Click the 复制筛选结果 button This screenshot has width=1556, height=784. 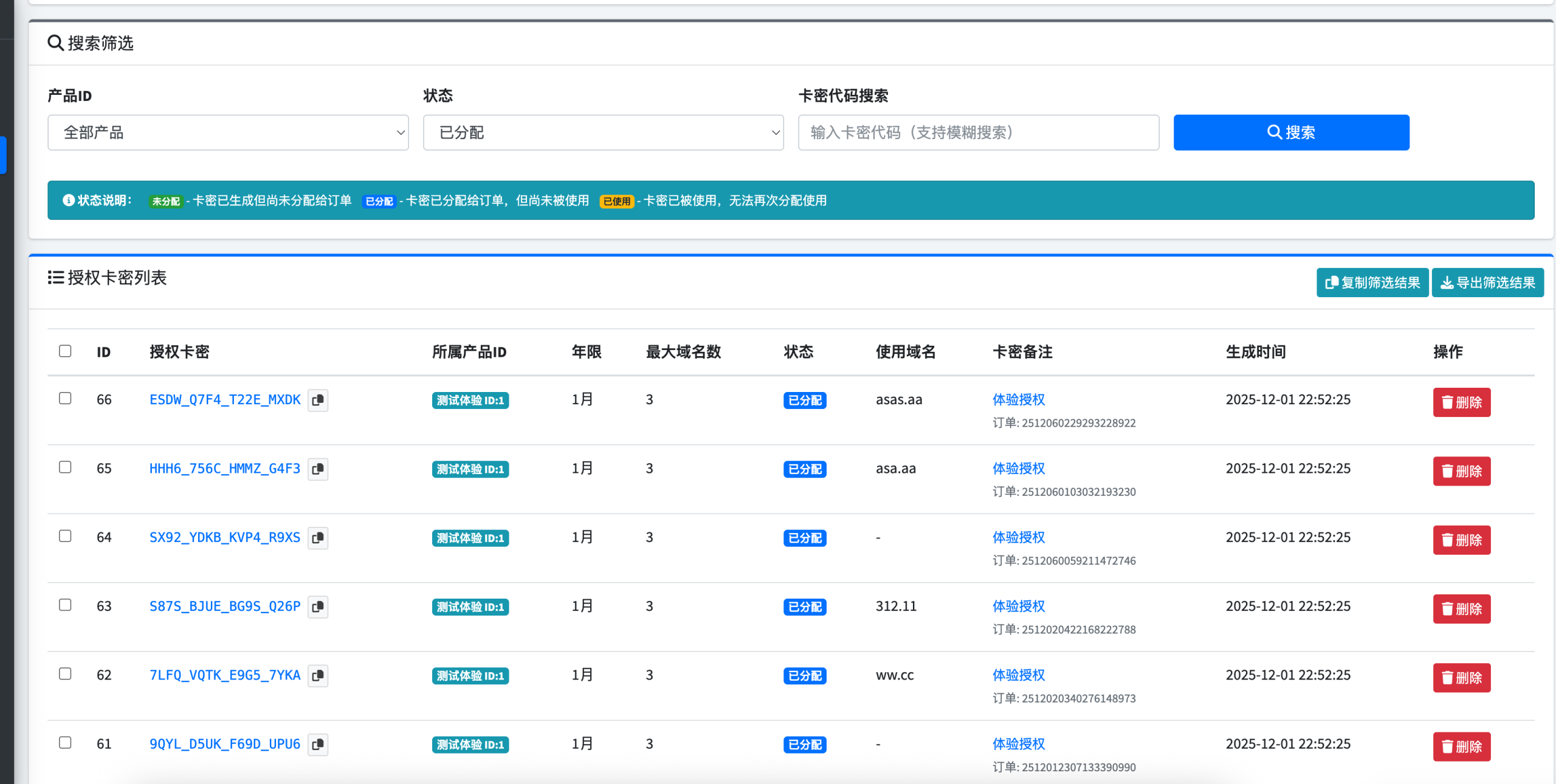pyautogui.click(x=1372, y=282)
